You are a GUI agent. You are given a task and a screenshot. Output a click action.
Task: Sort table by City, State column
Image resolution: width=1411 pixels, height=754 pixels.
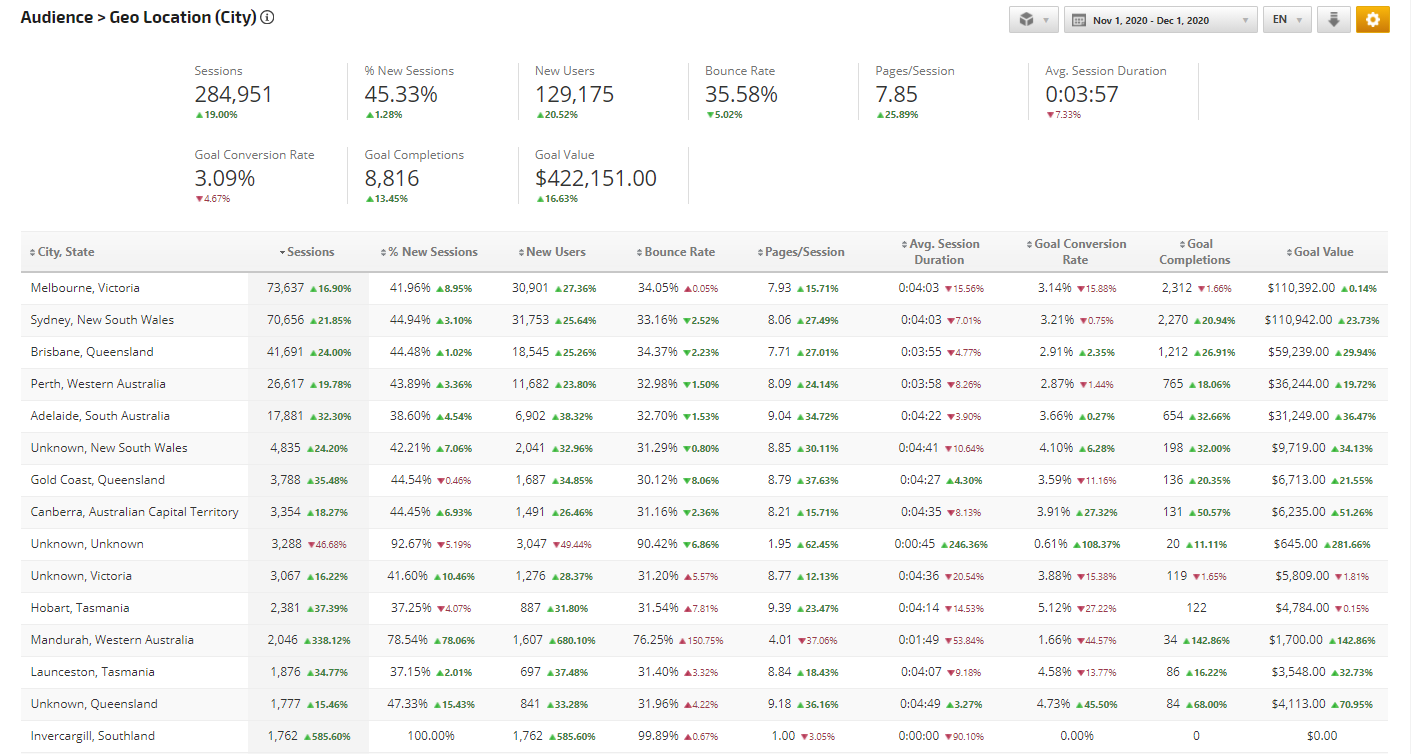coord(65,252)
